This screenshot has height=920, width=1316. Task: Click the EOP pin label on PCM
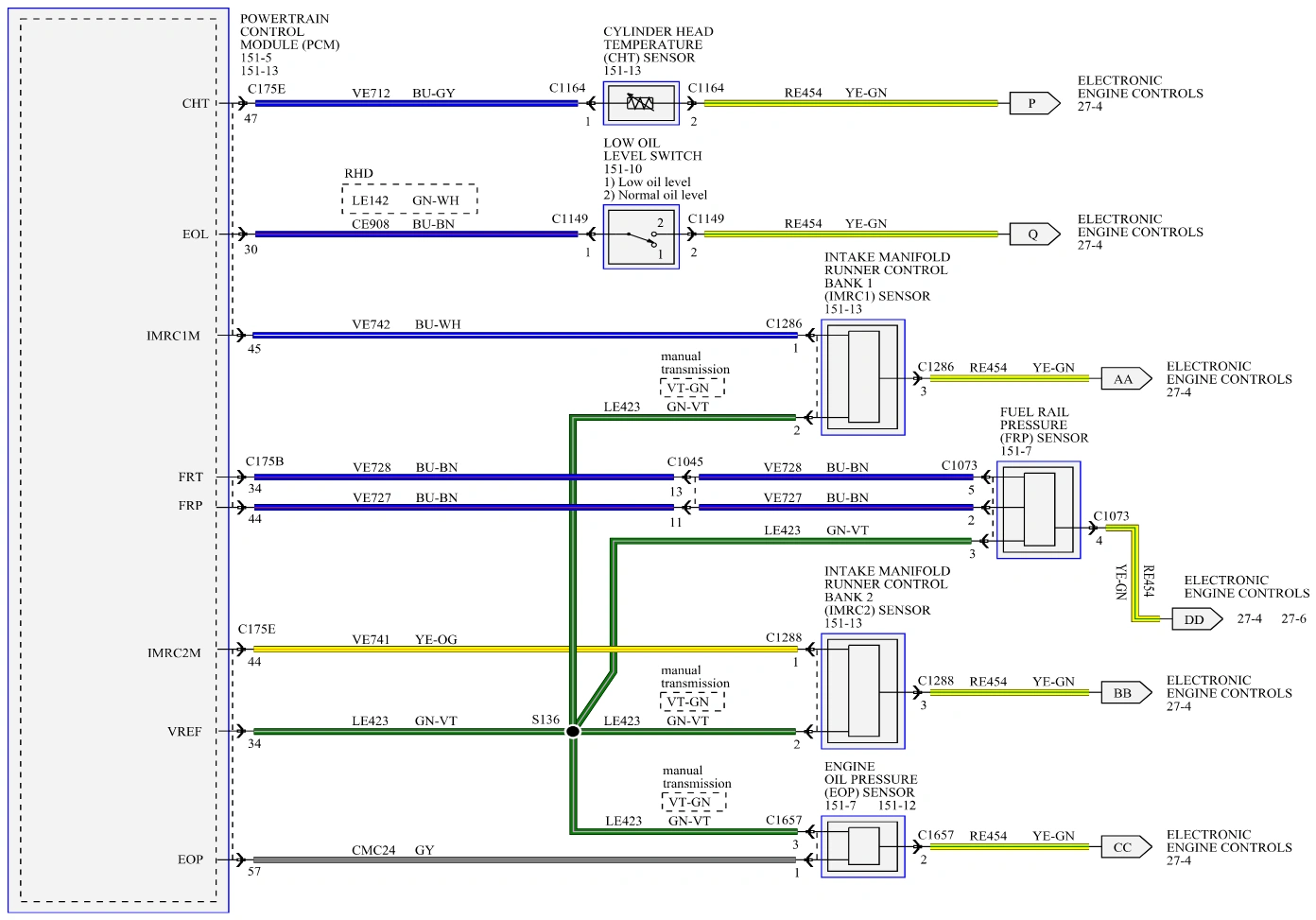[191, 859]
